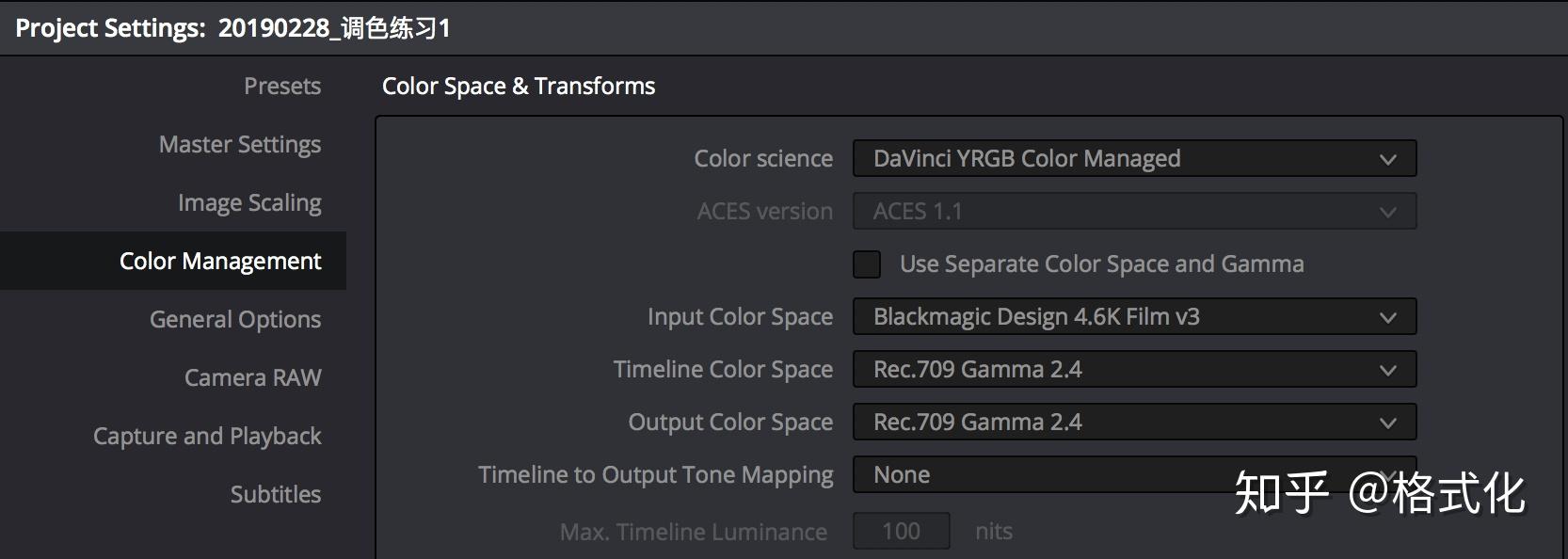1568x559 pixels.
Task: Open General Options section
Action: tap(234, 320)
